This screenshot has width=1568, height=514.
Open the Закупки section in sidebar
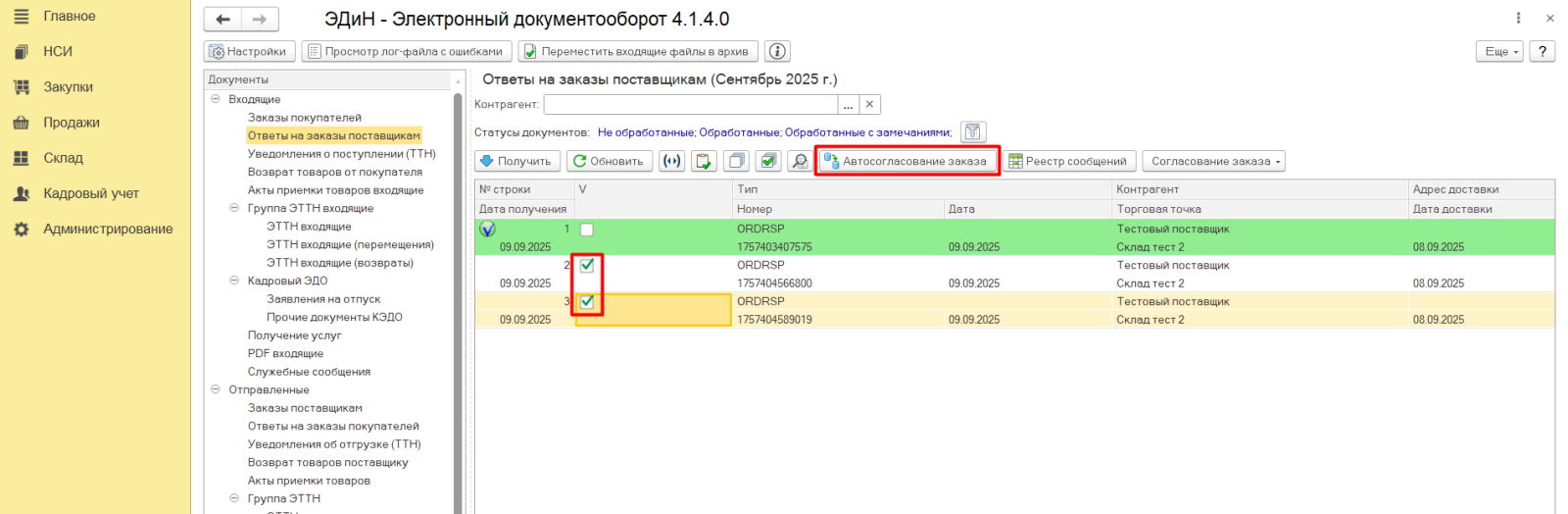pos(68,87)
